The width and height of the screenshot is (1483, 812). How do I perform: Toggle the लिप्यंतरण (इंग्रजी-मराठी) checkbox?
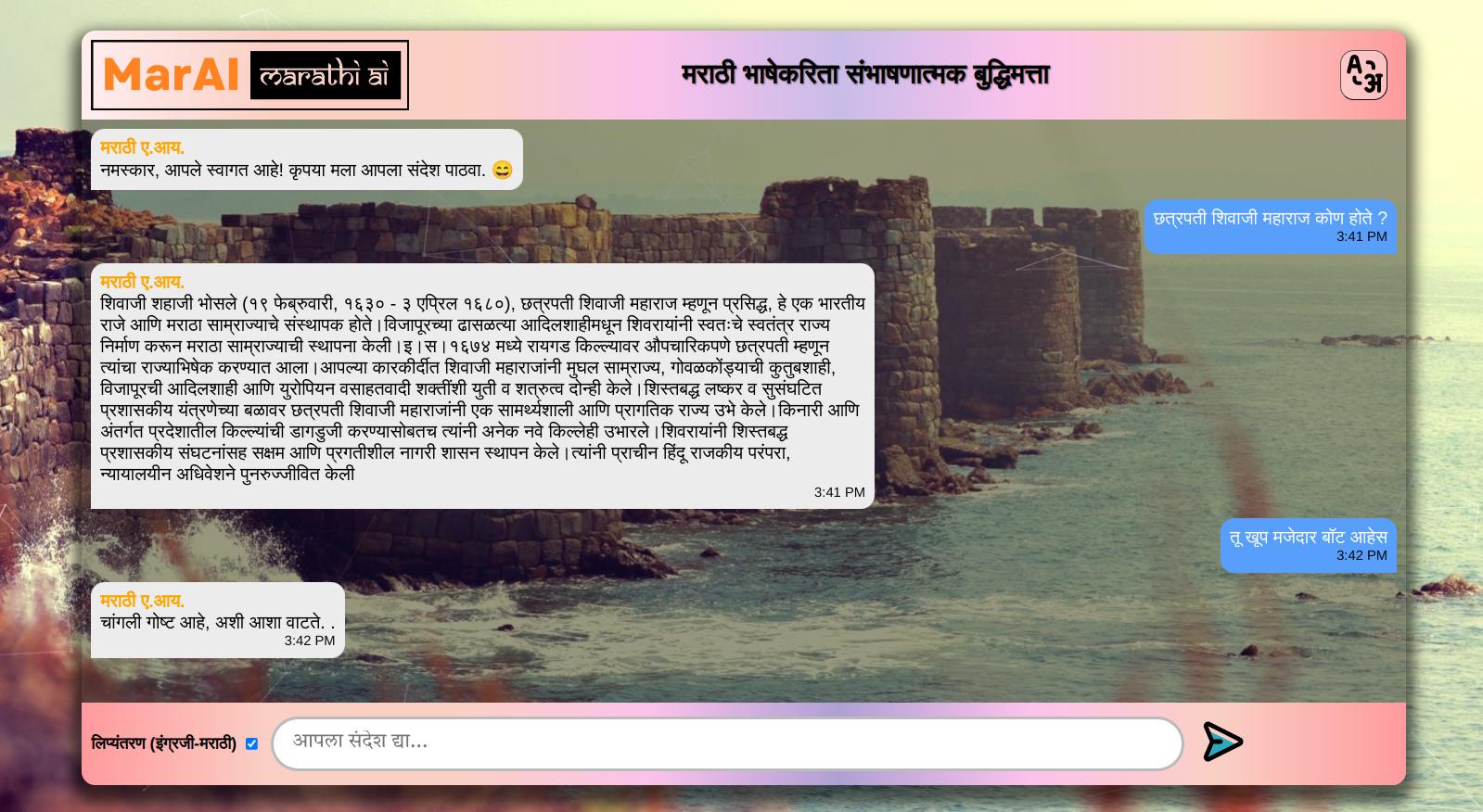pos(251,743)
